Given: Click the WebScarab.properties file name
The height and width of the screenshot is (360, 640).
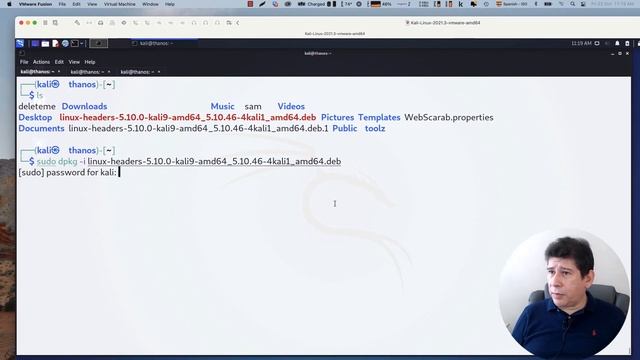Looking at the screenshot, I should [449, 117].
